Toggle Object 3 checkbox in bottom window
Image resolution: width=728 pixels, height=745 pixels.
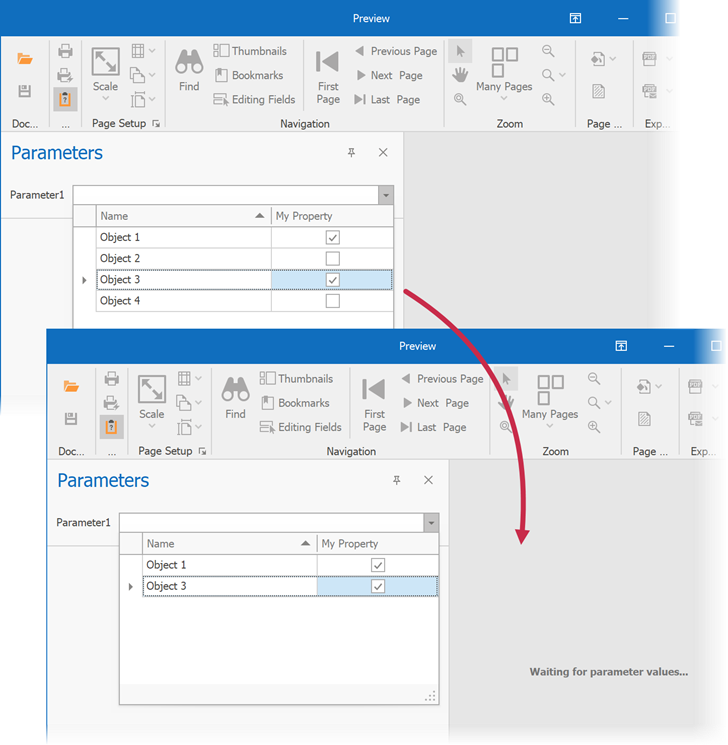[378, 586]
